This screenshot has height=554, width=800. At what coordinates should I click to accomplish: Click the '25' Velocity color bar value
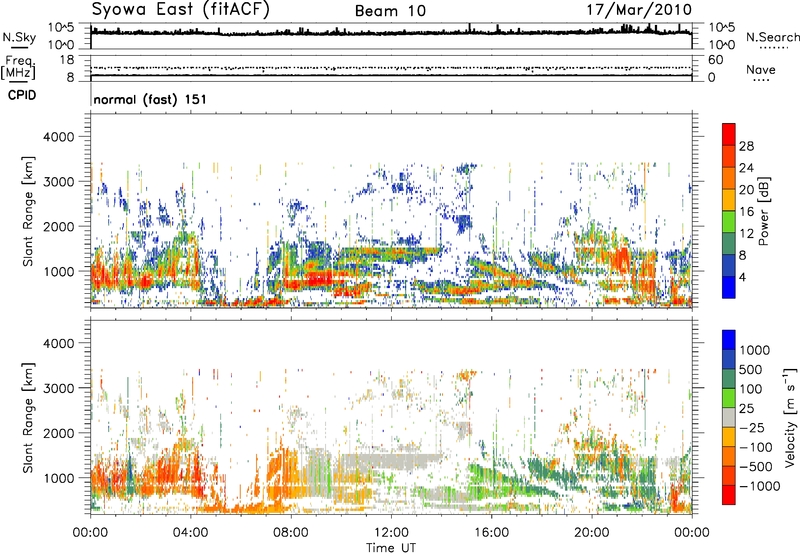(x=747, y=408)
